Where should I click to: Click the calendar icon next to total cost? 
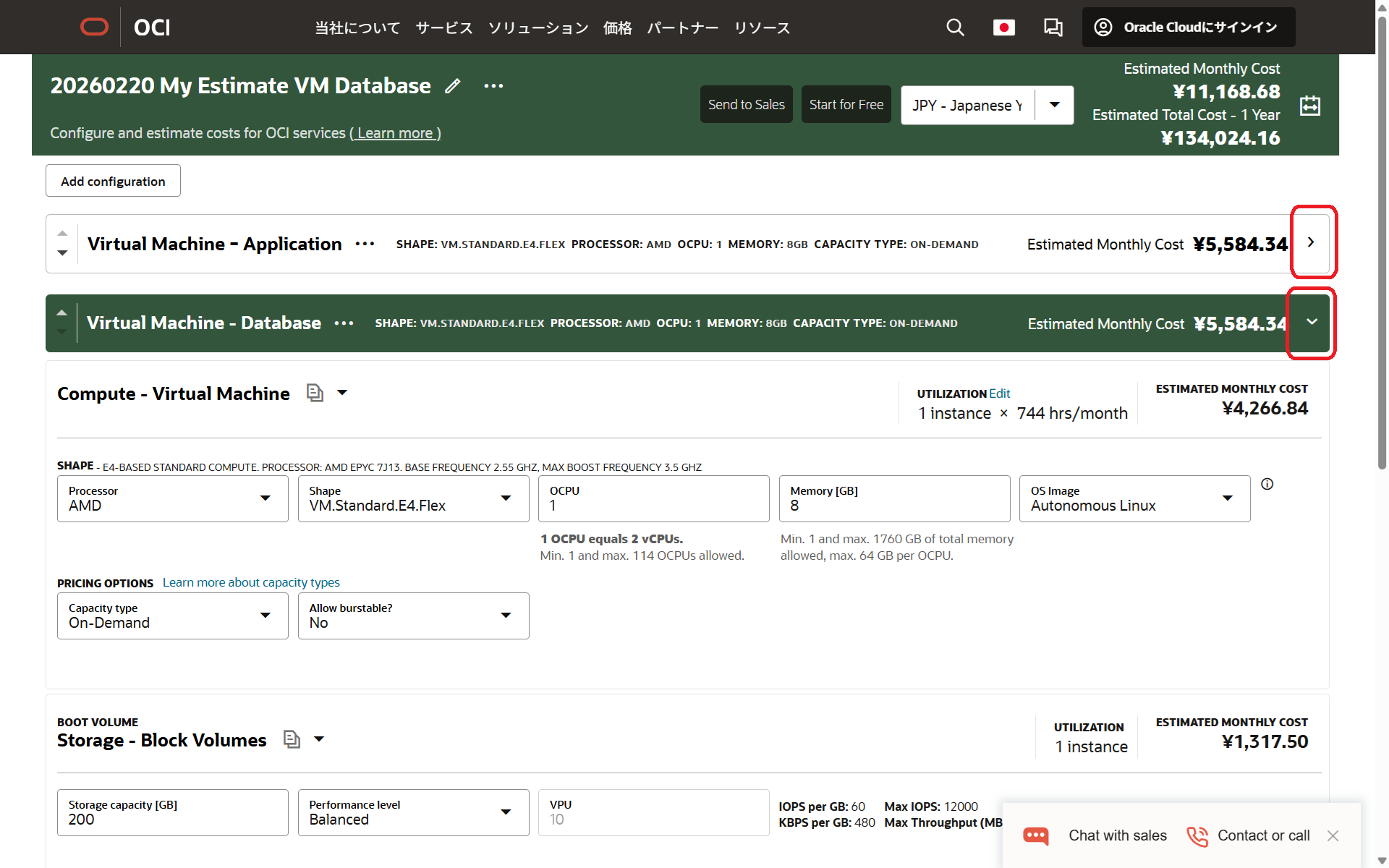1309,106
